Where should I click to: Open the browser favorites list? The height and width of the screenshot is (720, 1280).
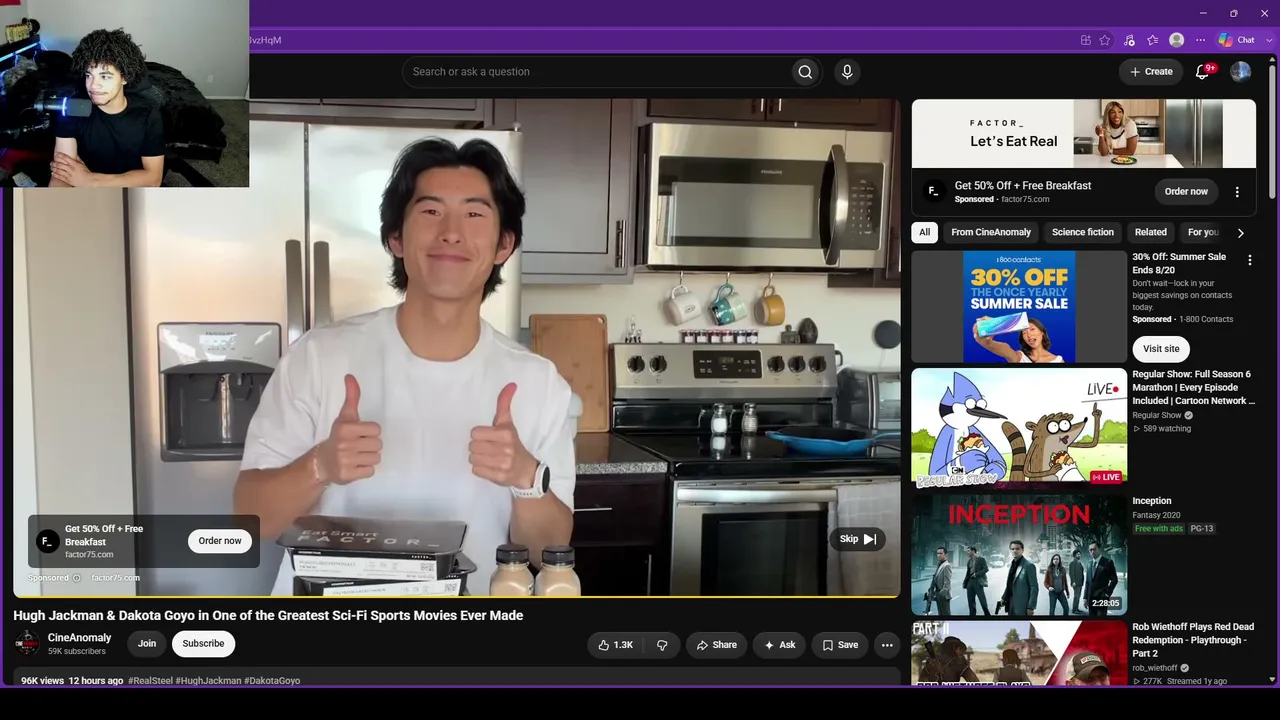click(1153, 40)
